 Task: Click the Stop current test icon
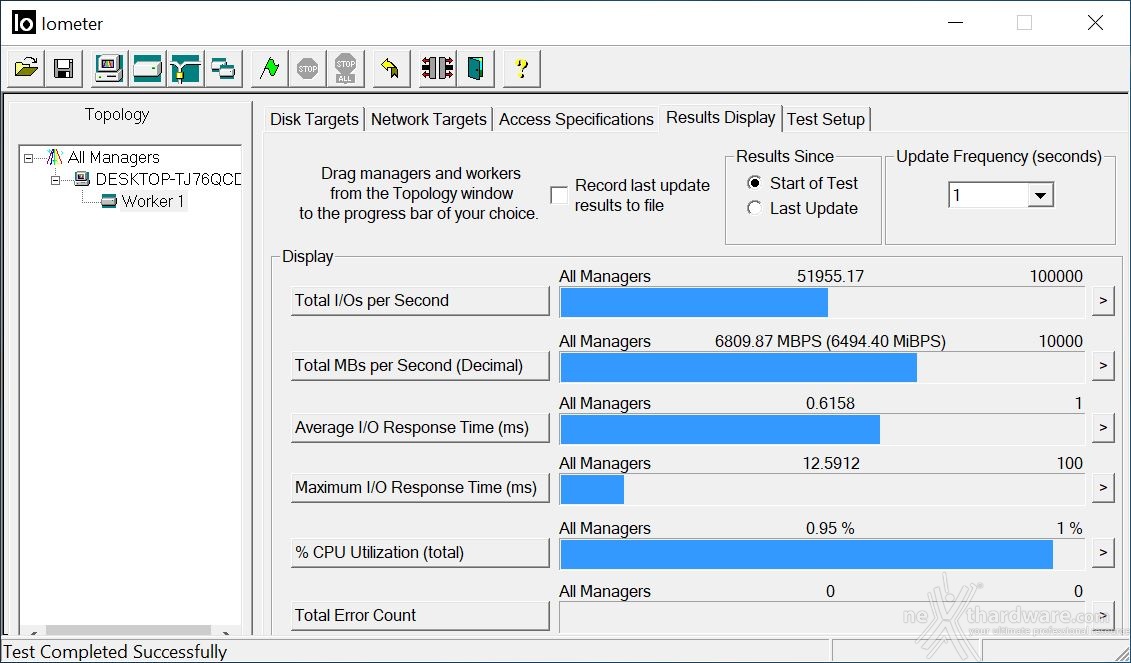click(307, 69)
